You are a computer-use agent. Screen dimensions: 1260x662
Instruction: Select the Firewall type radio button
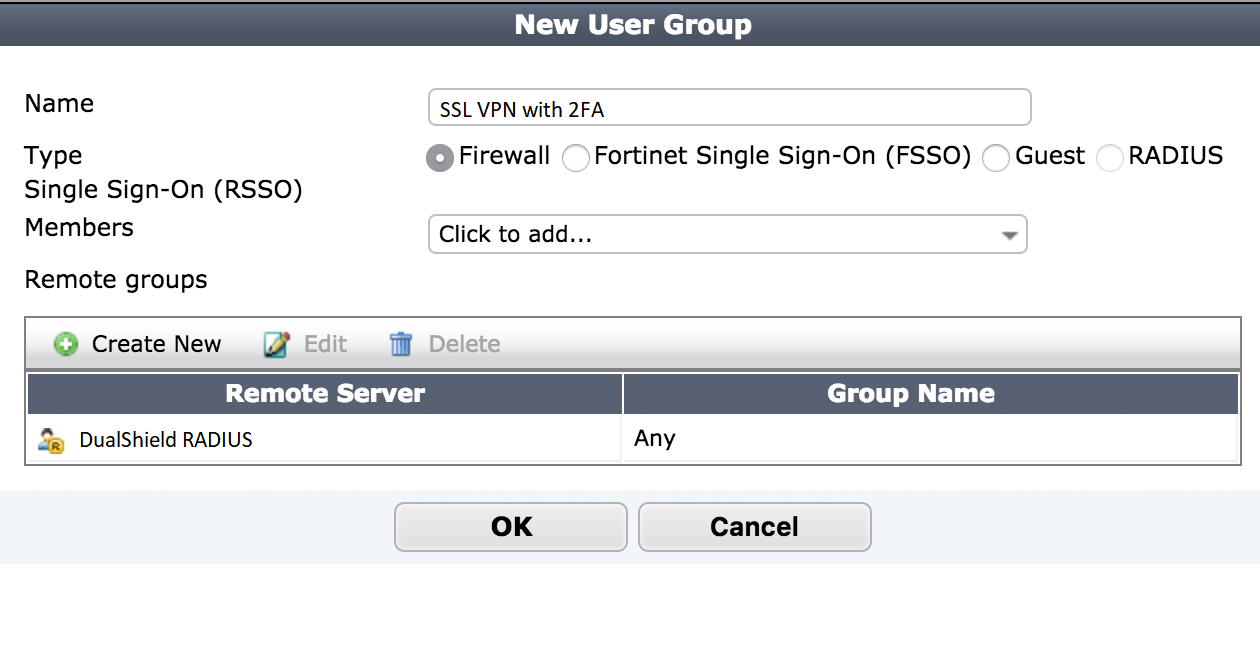click(x=440, y=158)
